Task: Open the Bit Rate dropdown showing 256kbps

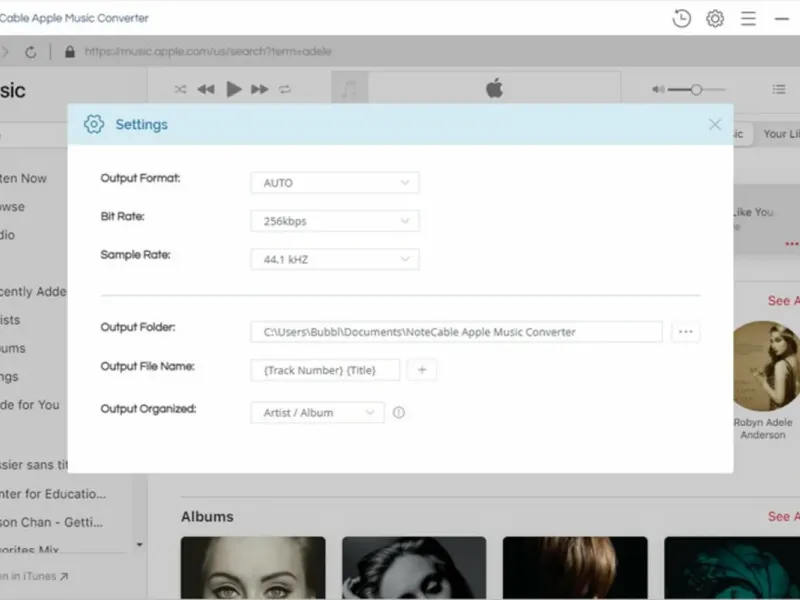Action: [335, 221]
